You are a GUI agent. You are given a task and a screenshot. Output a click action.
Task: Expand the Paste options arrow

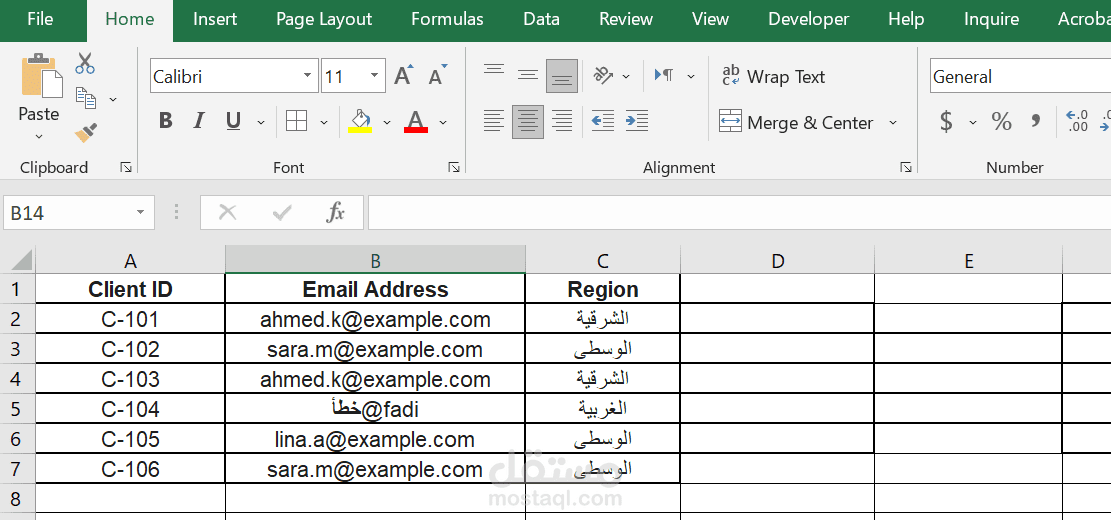coord(39,135)
